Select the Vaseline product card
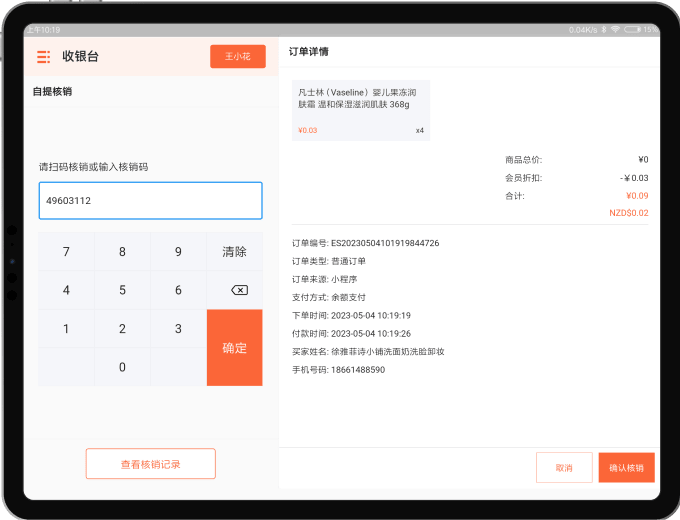680x520 pixels. click(361, 110)
